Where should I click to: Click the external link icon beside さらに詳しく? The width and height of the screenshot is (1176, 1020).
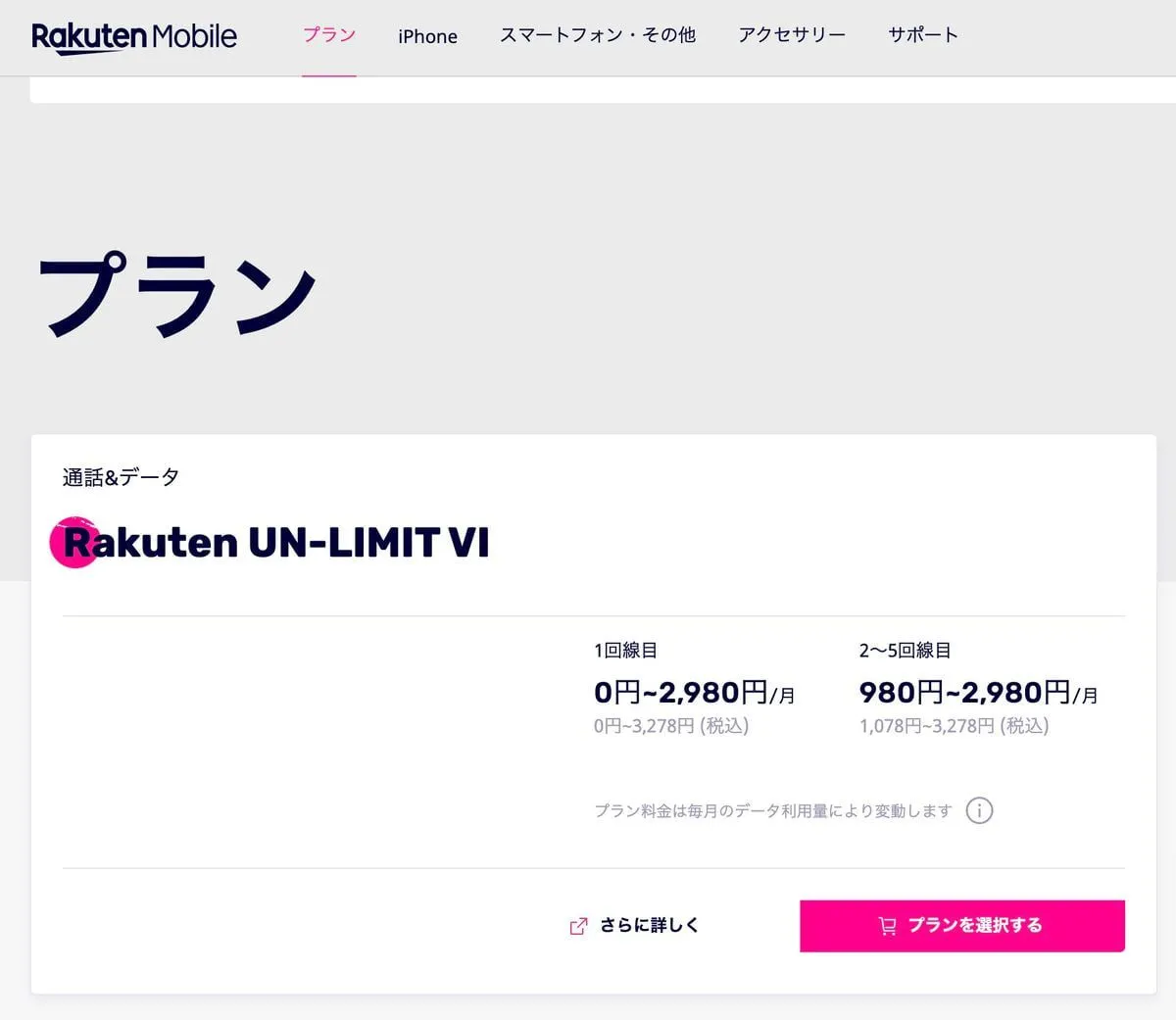click(578, 925)
